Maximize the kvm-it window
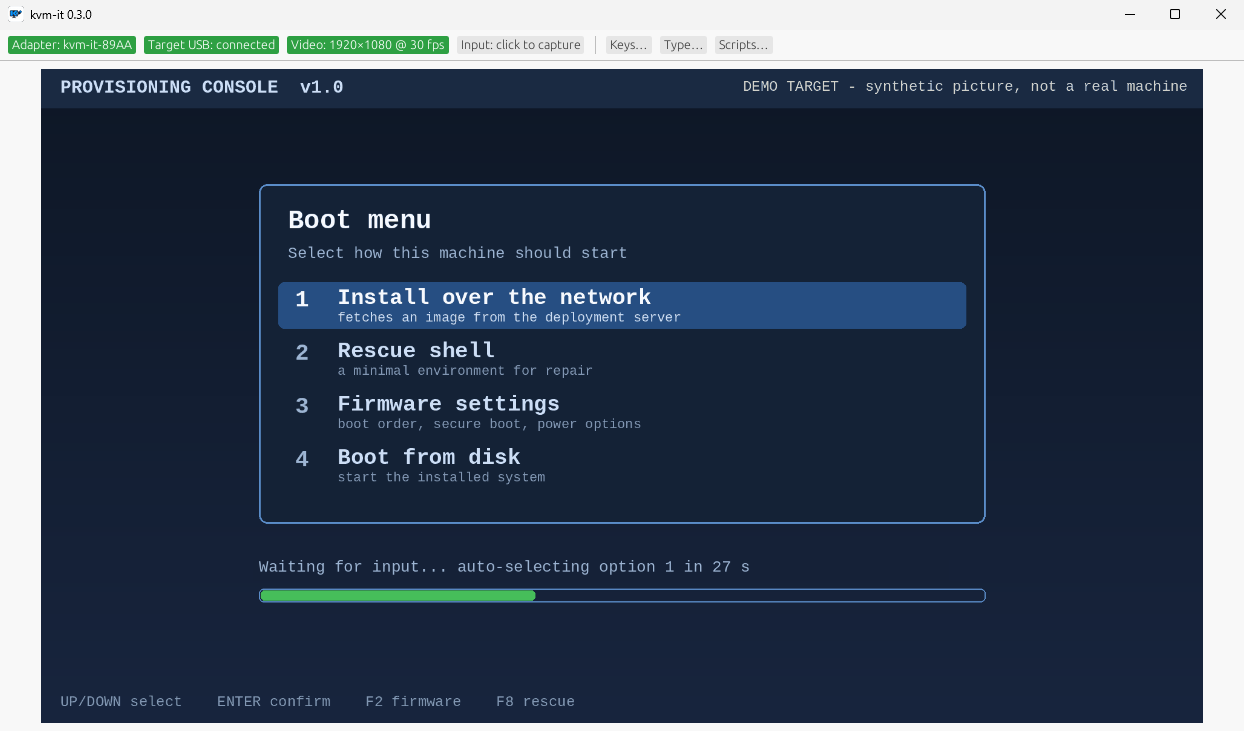1244x731 pixels. point(1175,14)
